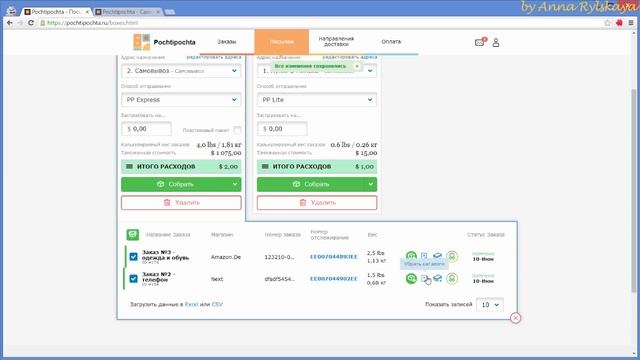Expand the arrow on second Собрать button
Viewport: 640px width, 360px height.
370,184
